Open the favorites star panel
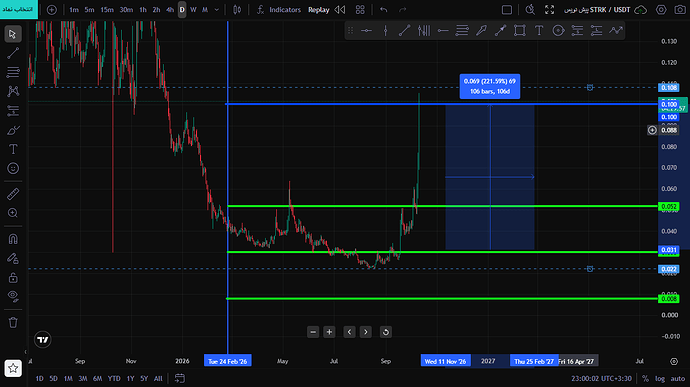 pos(13,368)
